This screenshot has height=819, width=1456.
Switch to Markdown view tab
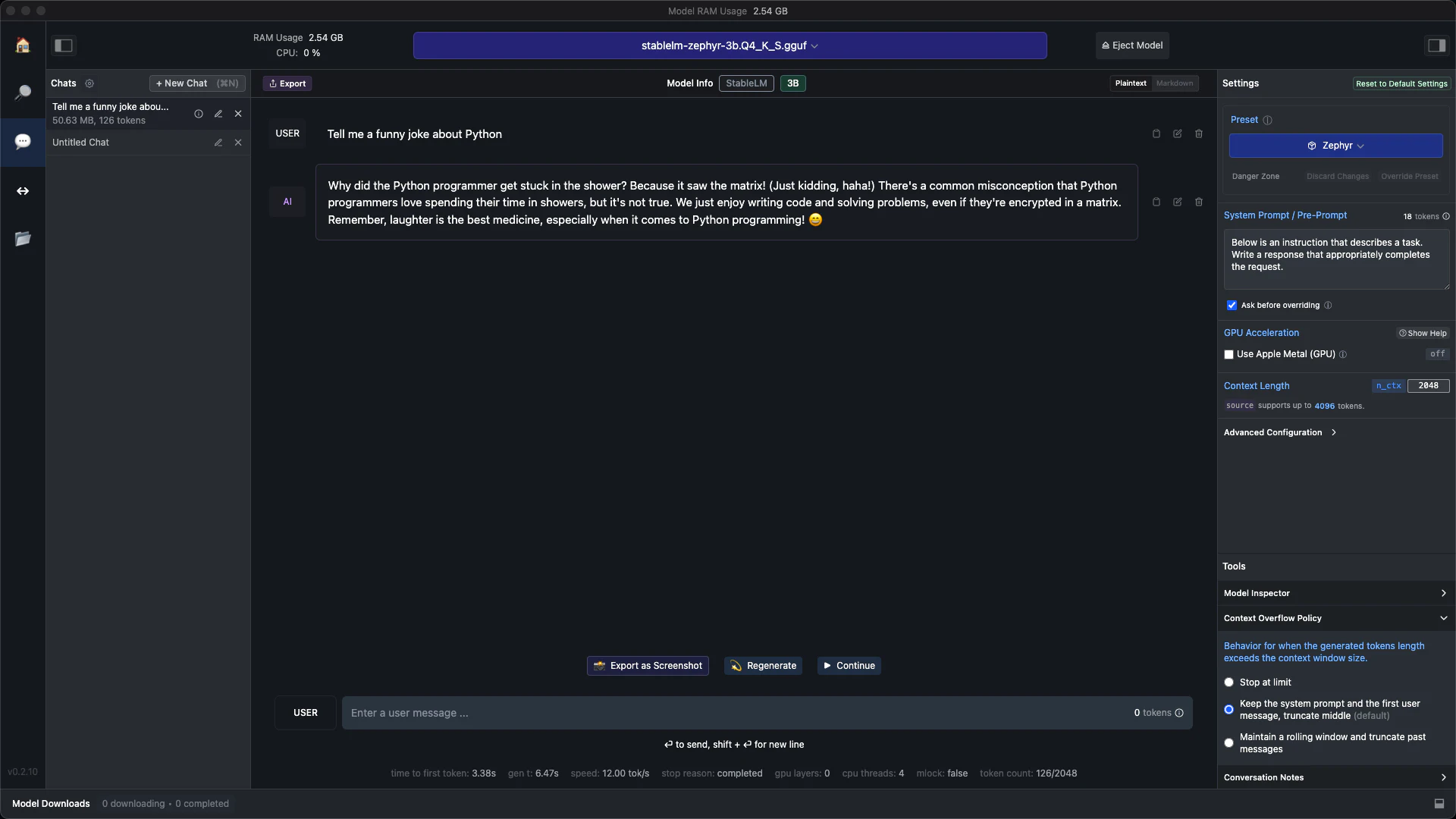click(x=1174, y=83)
